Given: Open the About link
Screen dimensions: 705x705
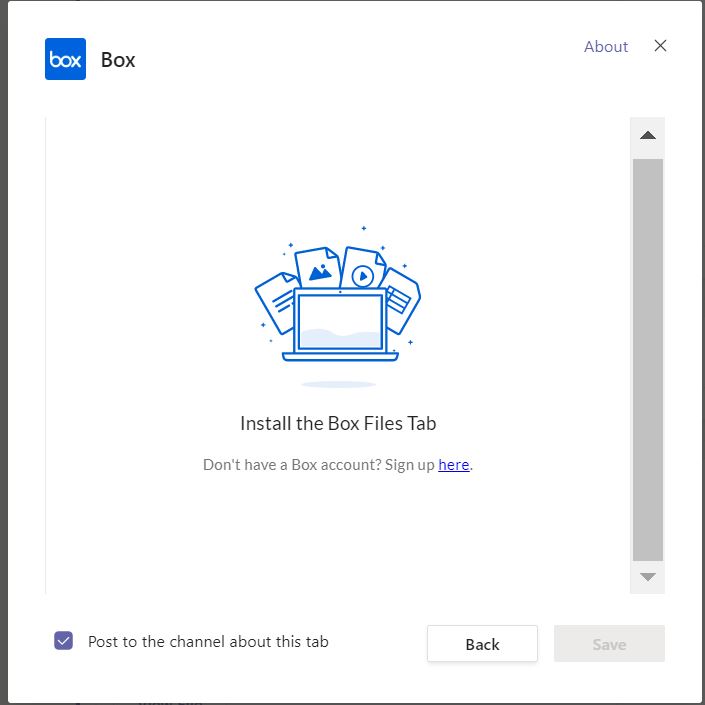Looking at the screenshot, I should coord(606,47).
